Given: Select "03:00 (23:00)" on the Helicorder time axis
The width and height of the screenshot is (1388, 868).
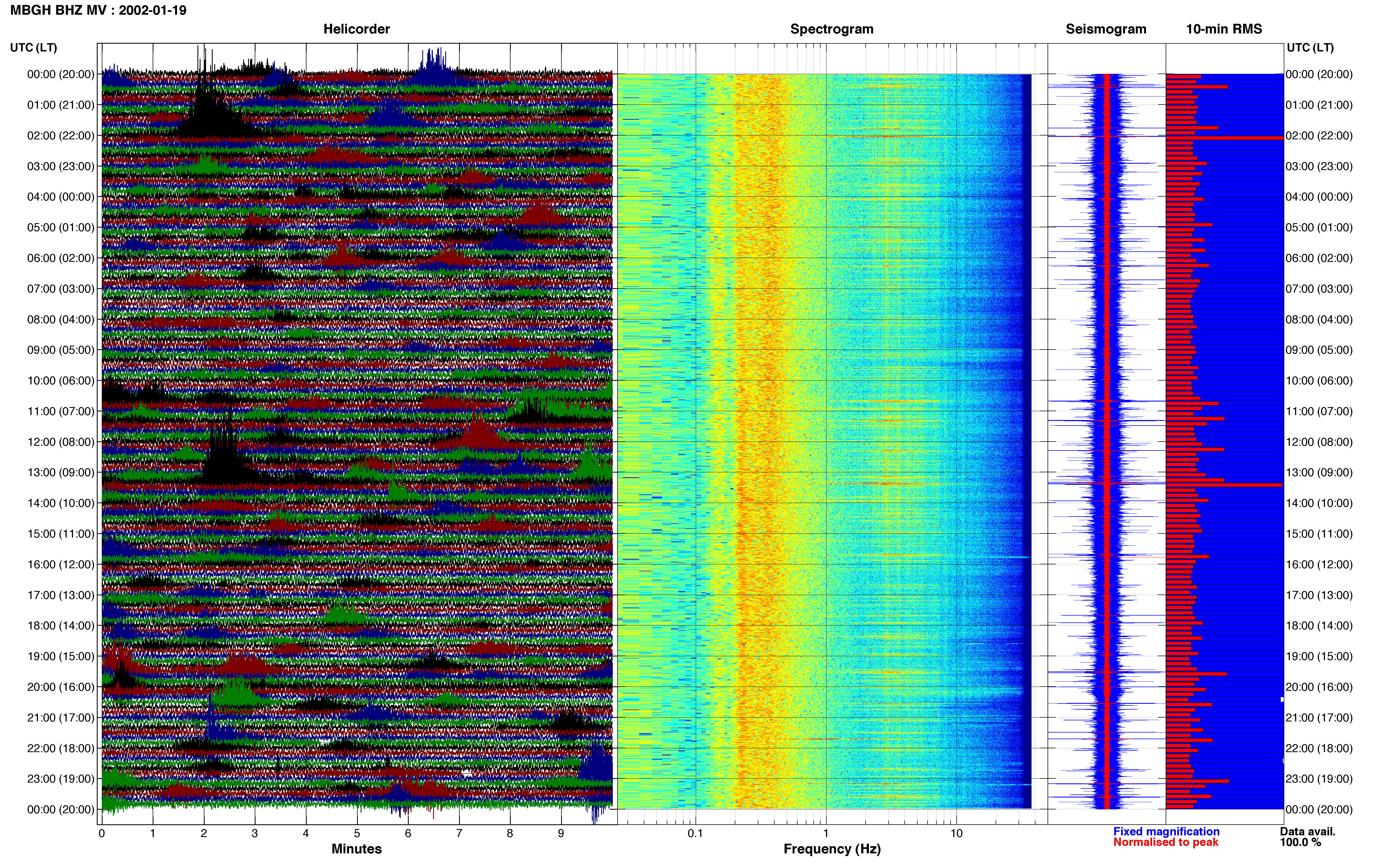Looking at the screenshot, I should point(61,166).
